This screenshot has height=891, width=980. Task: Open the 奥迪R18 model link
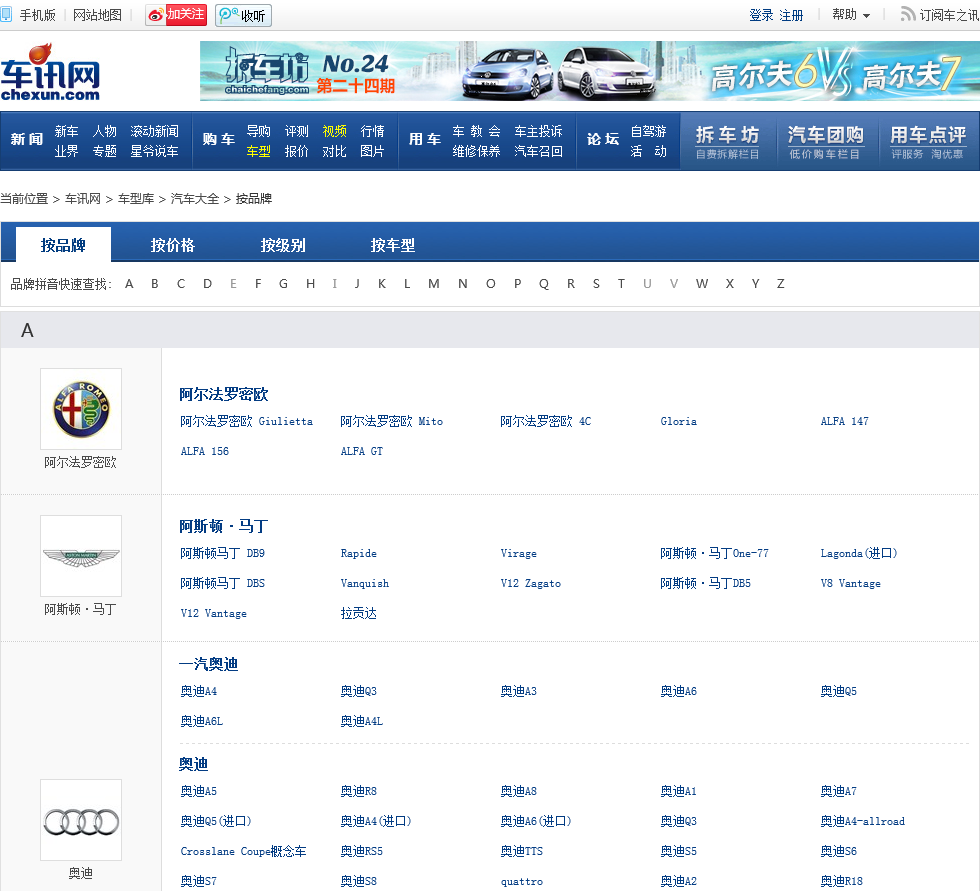click(x=841, y=881)
